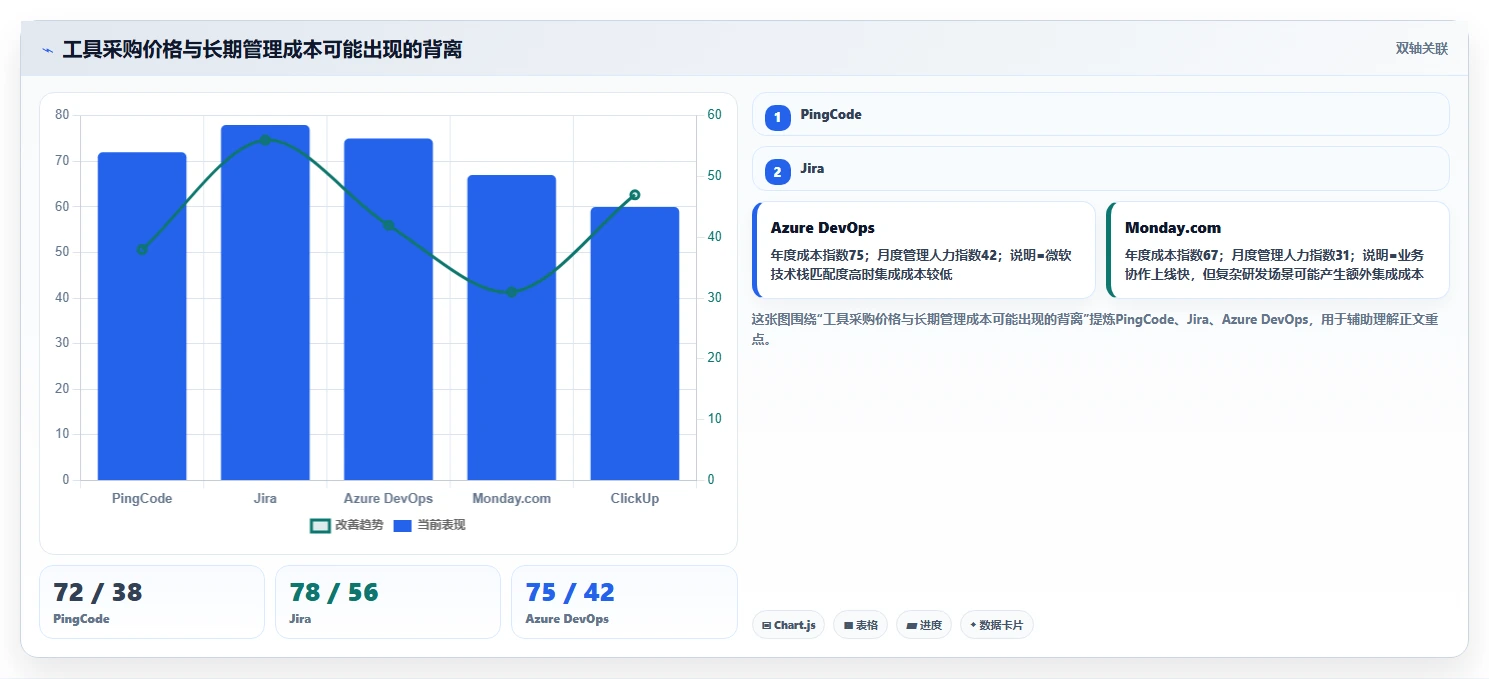
Task: Click the ClickUp x-axis label
Action: 634,498
